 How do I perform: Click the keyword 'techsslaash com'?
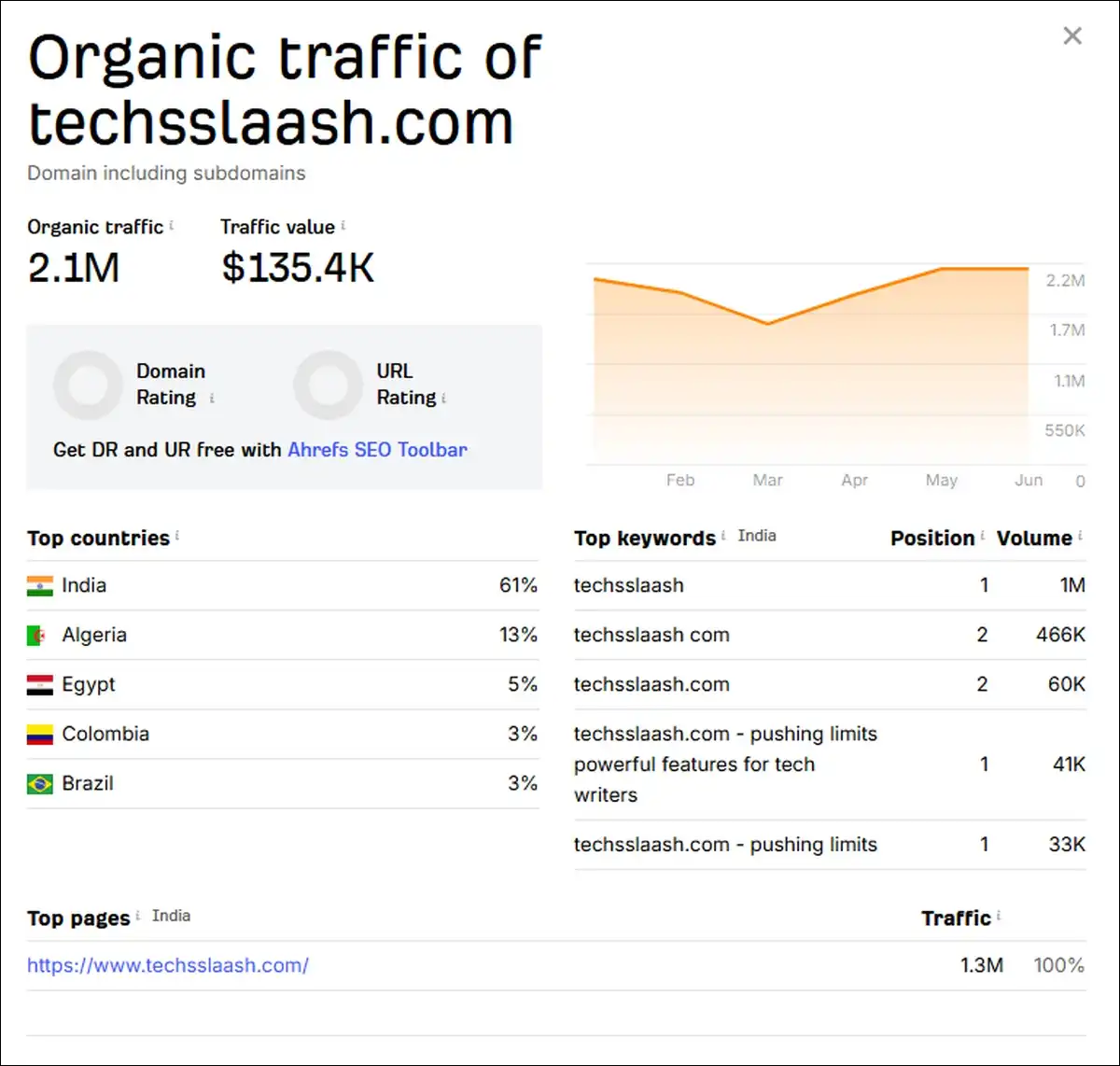pyautogui.click(x=651, y=635)
